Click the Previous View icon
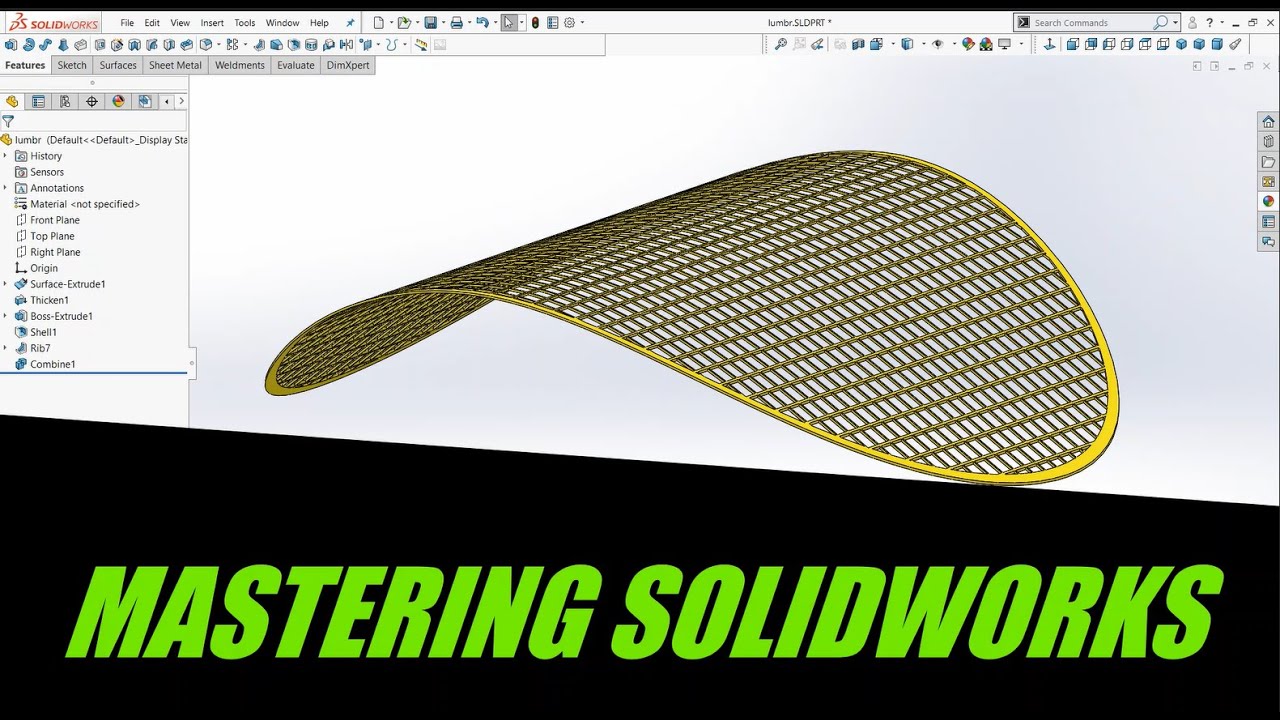1280x720 pixels. click(817, 44)
